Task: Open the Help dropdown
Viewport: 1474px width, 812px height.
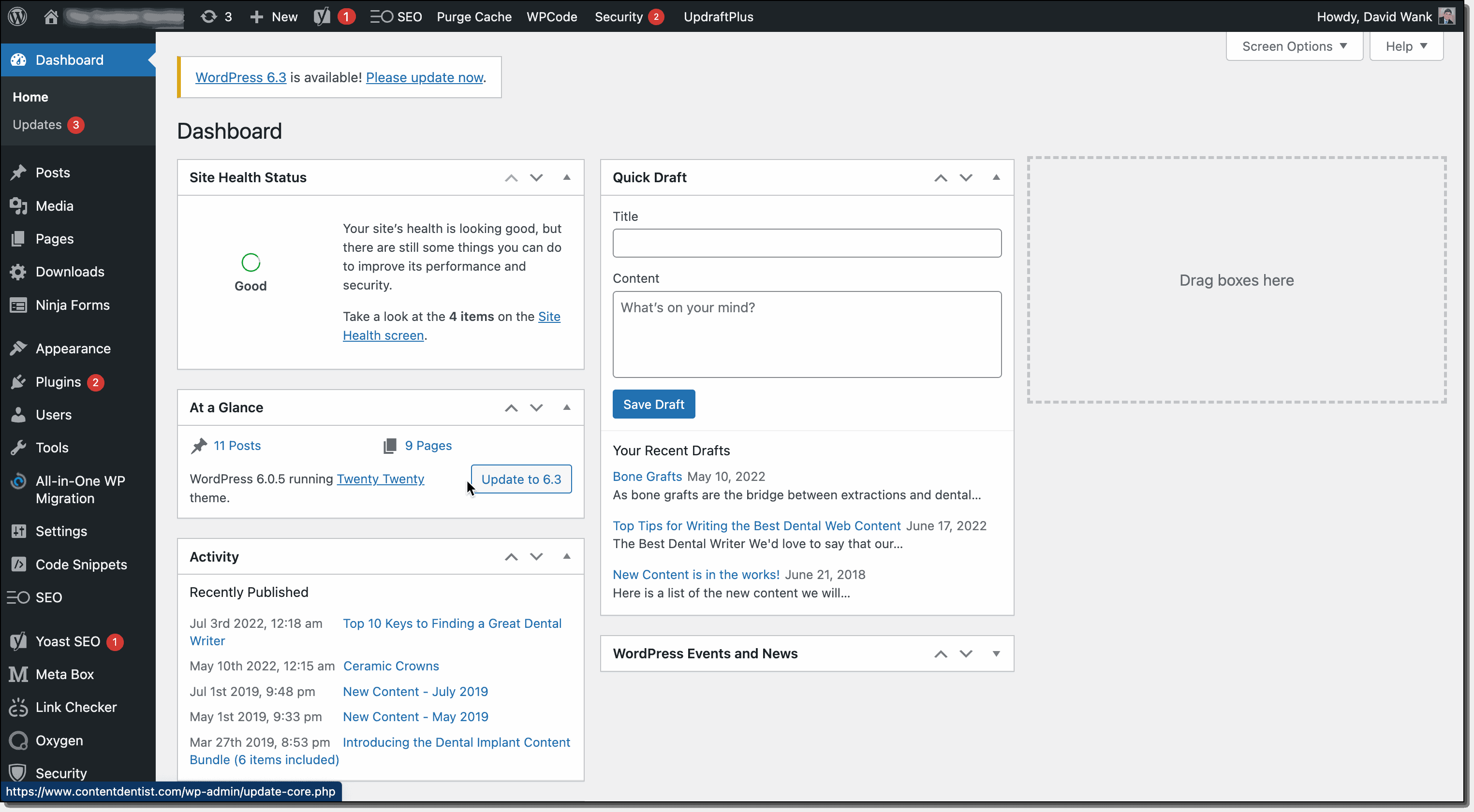Action: 1406,46
